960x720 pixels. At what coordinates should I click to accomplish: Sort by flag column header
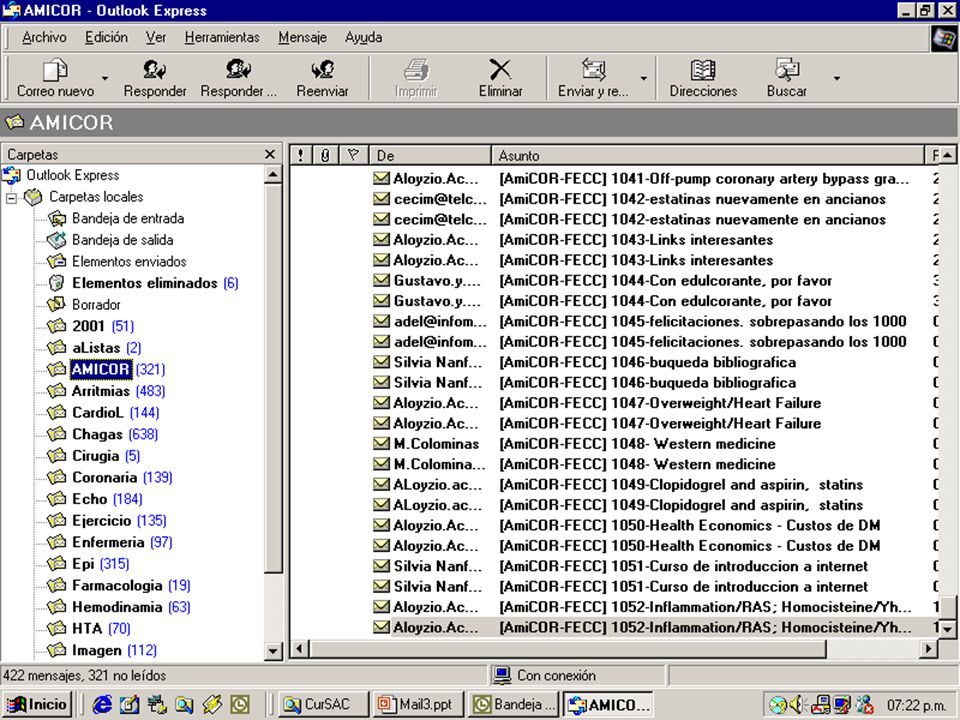click(353, 156)
